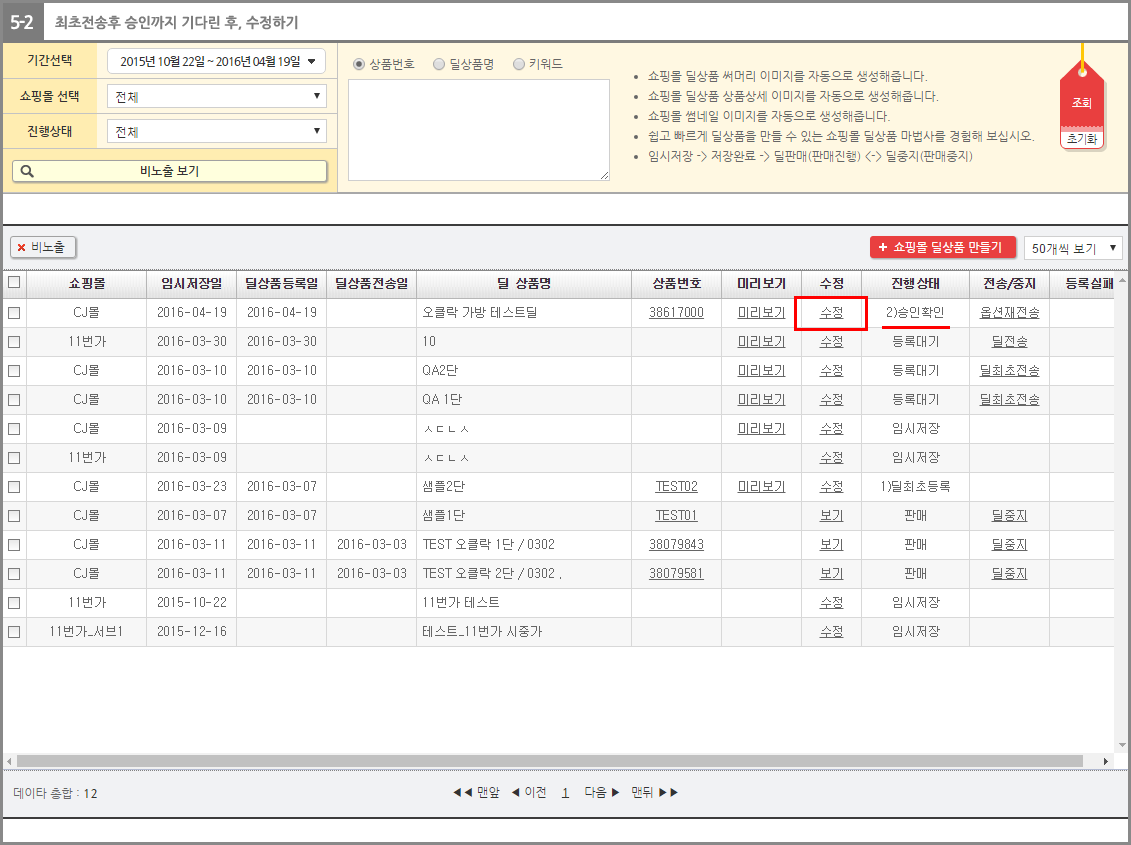Click 수정 link for 오클락 가방 테스트딜
The image size is (1131, 845).
coord(831,313)
